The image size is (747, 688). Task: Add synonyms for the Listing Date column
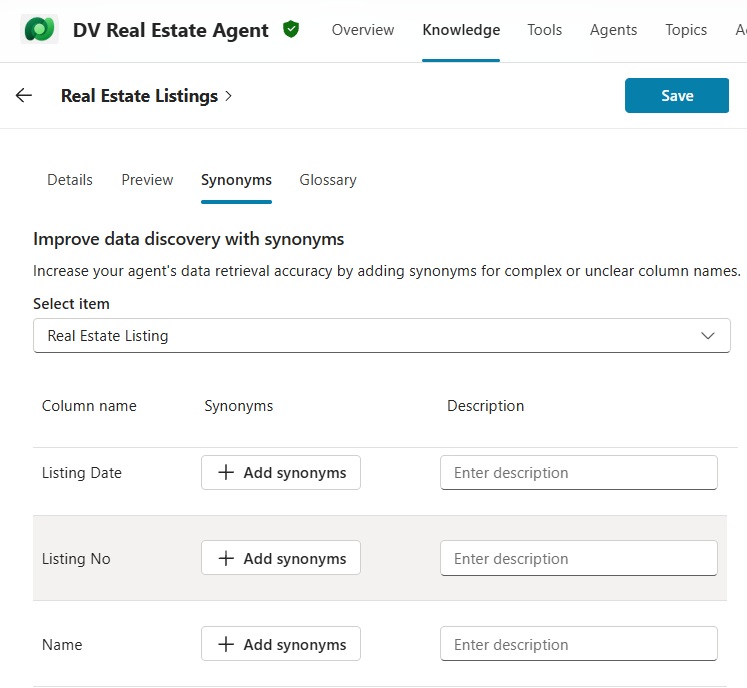[281, 473]
